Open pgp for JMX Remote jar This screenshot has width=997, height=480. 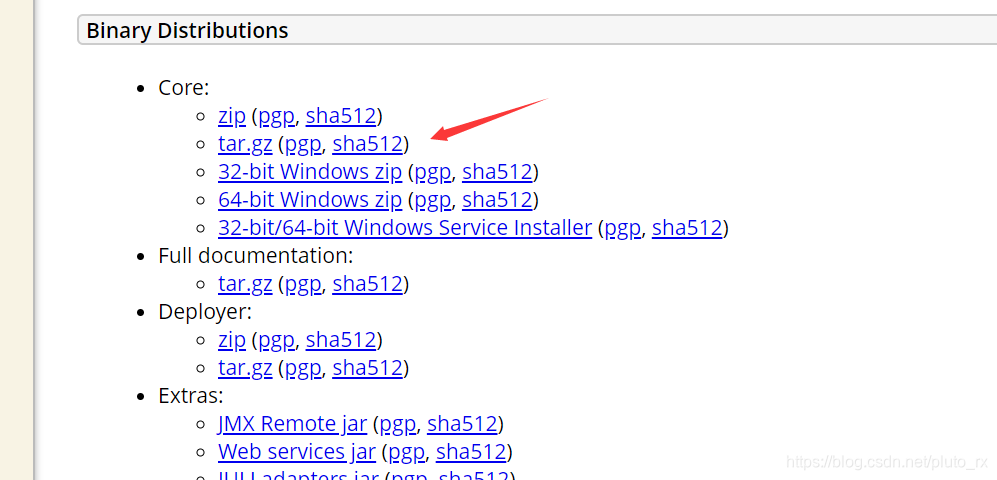coord(397,424)
